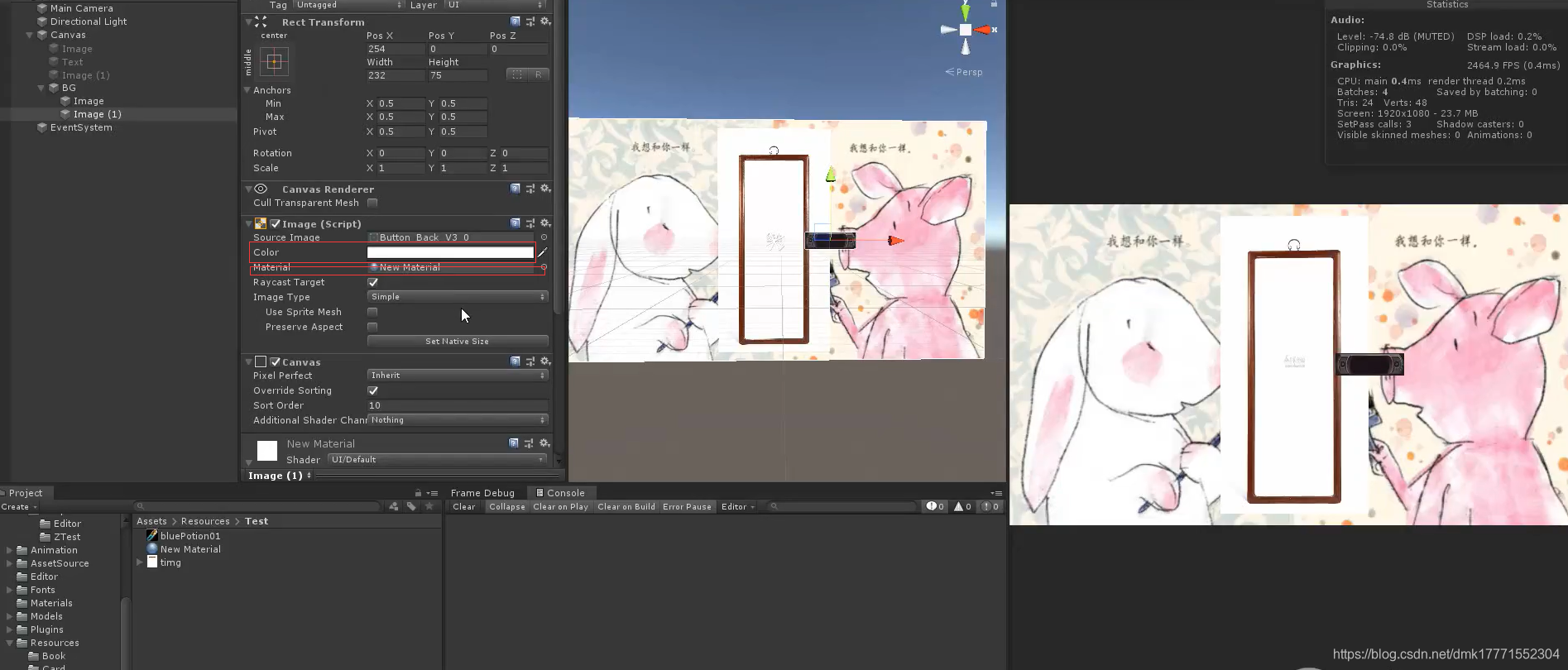Toggle Error Pause in Console
The image size is (1568, 670).
(x=687, y=506)
